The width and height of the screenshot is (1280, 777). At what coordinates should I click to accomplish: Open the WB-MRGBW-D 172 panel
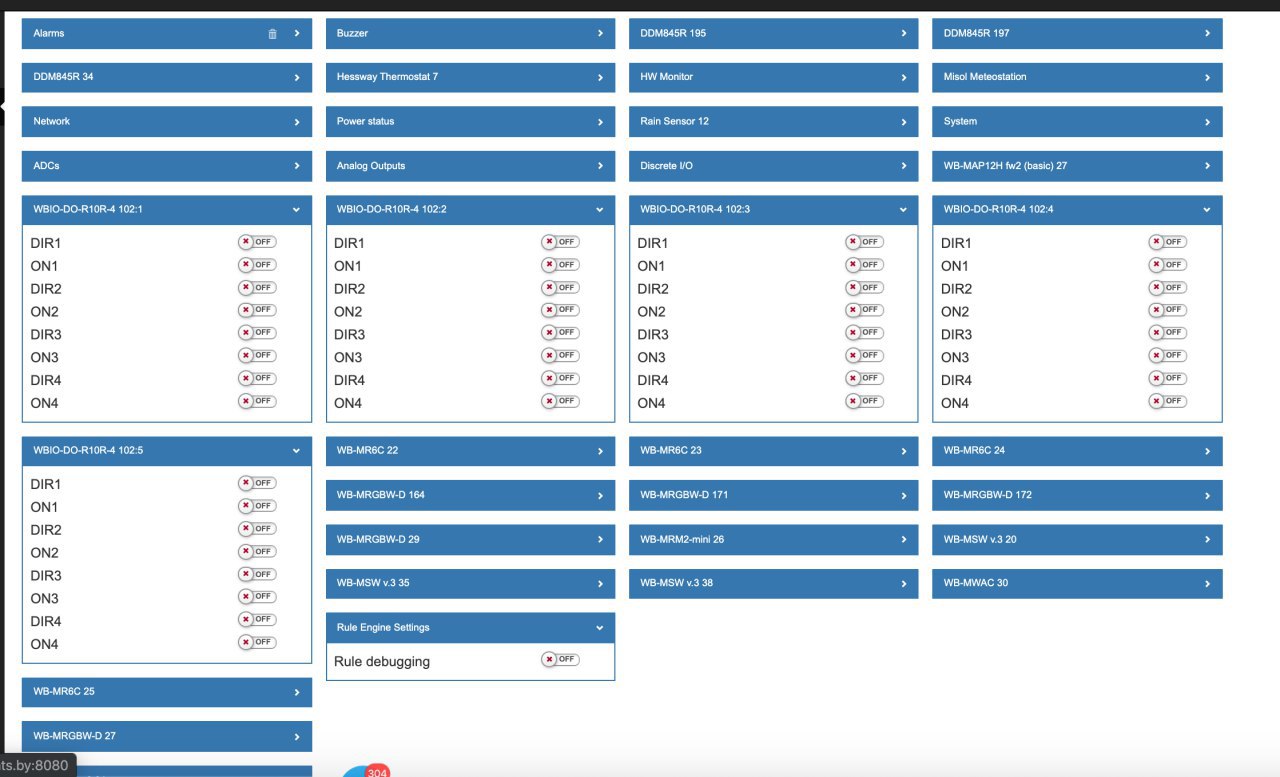tap(1077, 495)
